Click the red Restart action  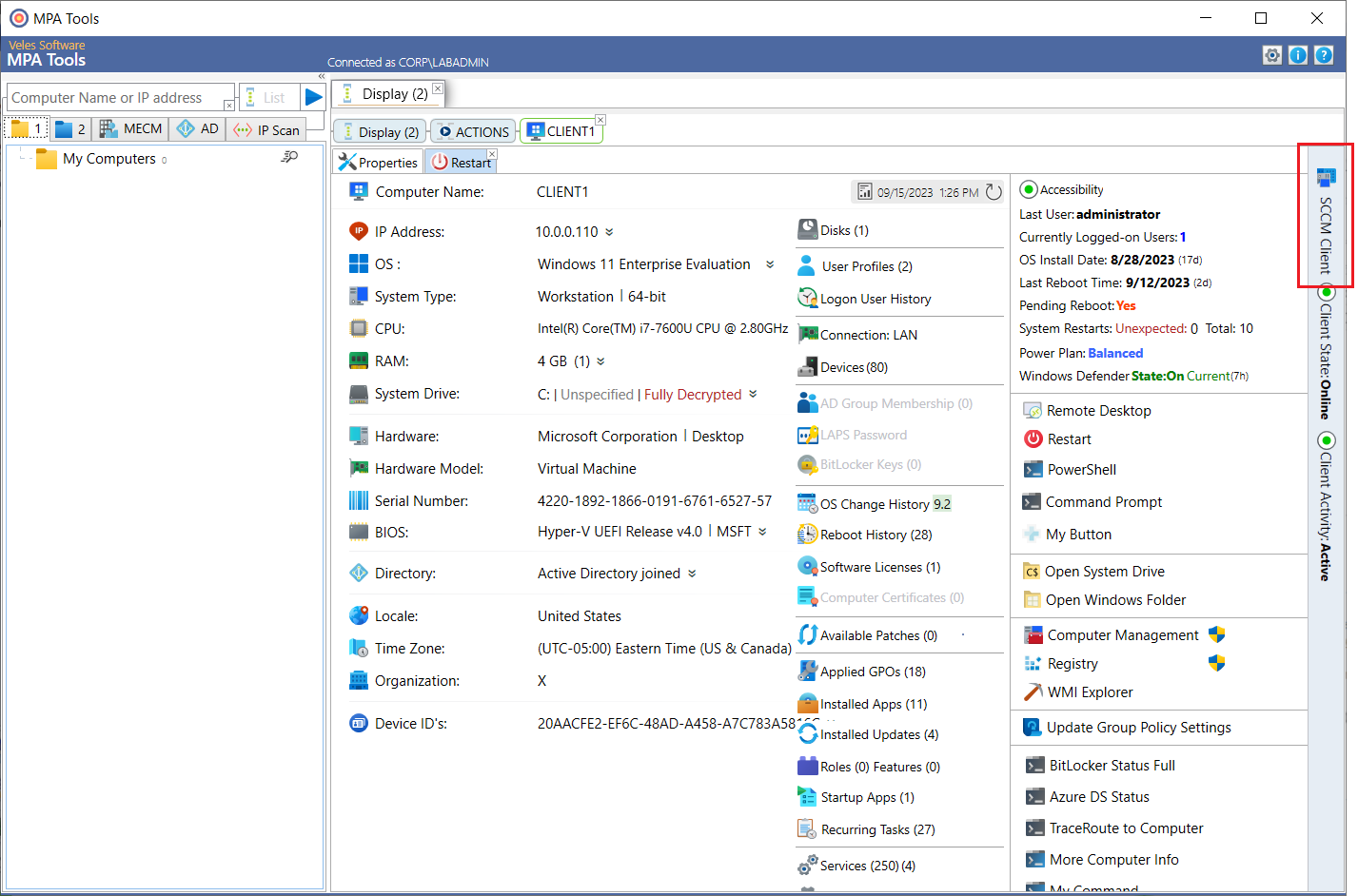coord(1057,439)
